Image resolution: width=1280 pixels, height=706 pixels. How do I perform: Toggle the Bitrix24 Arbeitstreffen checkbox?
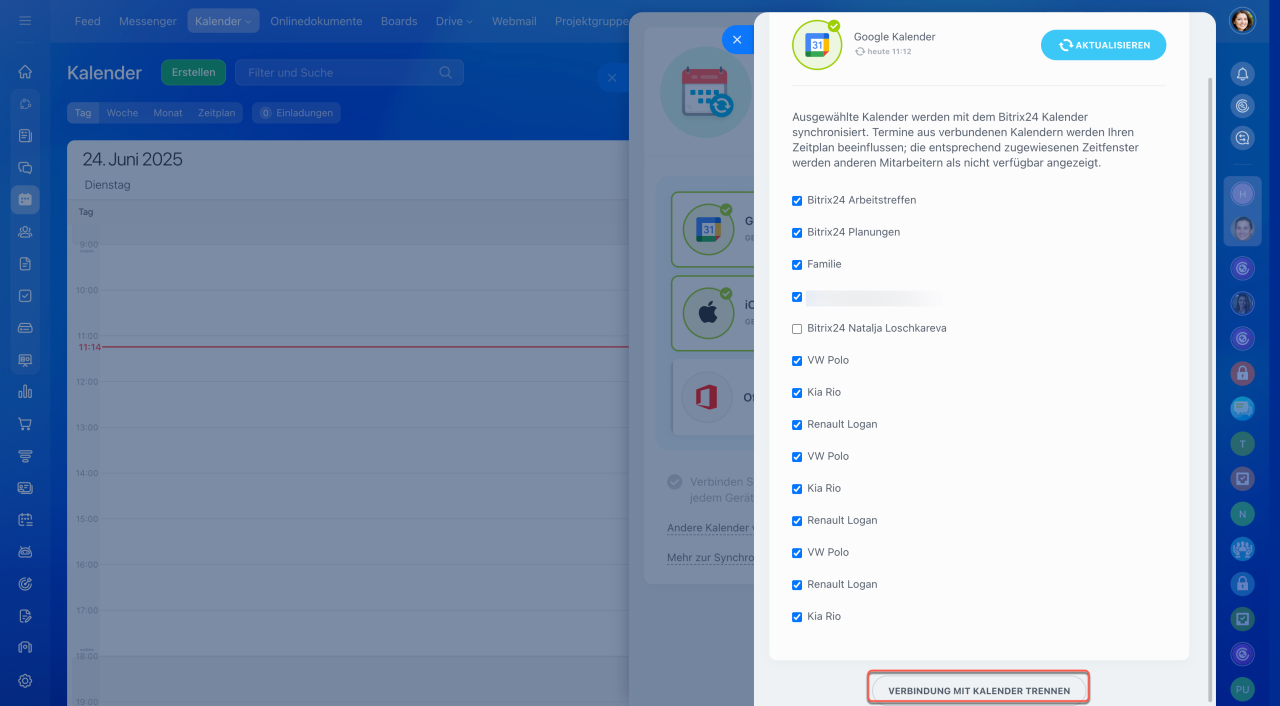(797, 201)
